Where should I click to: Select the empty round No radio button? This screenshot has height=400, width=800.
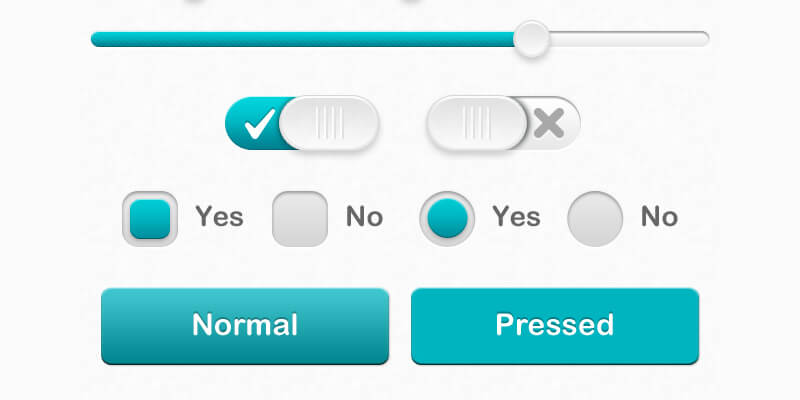tap(595, 218)
